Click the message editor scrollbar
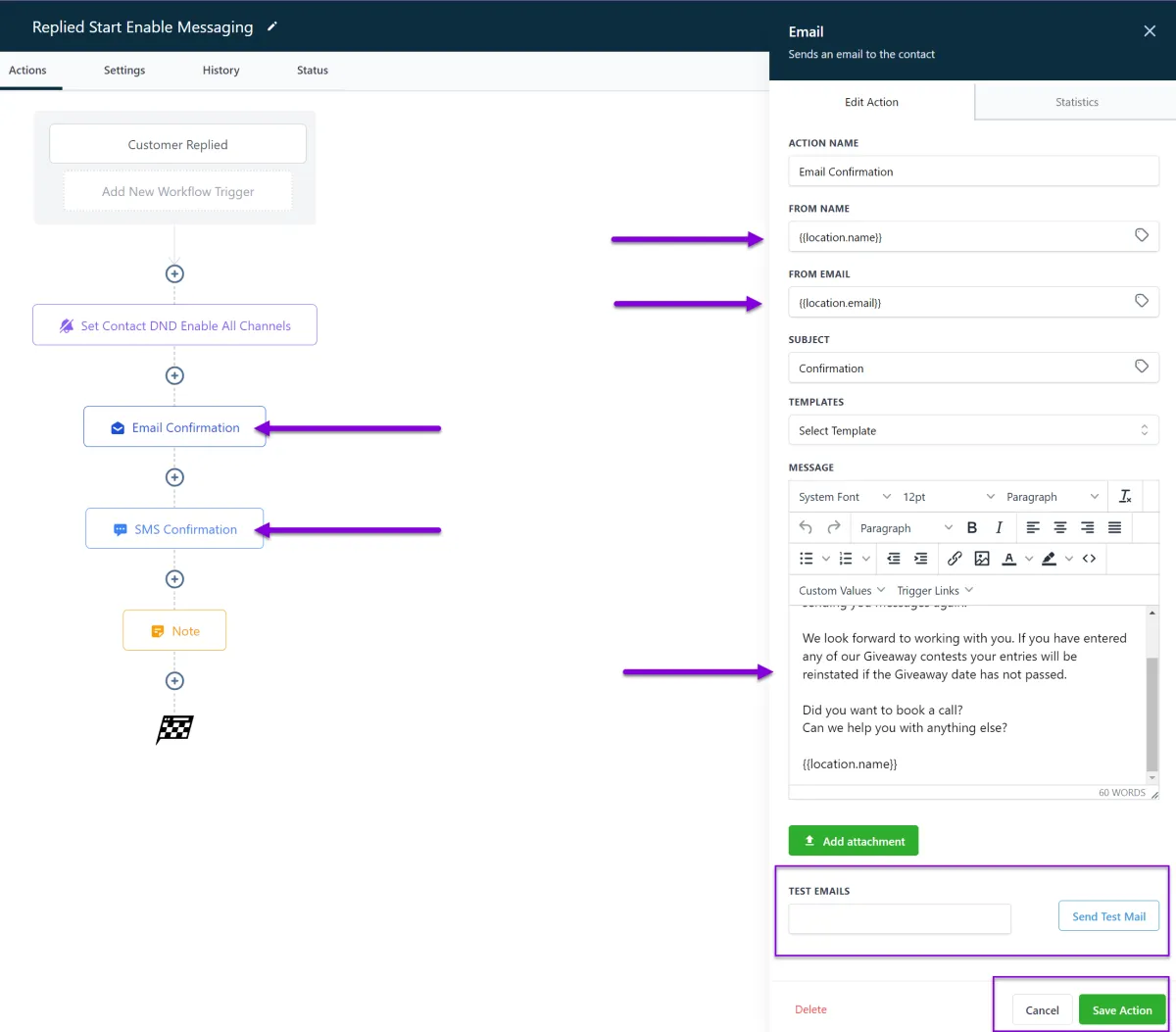The image size is (1176, 1032). pos(1152,714)
